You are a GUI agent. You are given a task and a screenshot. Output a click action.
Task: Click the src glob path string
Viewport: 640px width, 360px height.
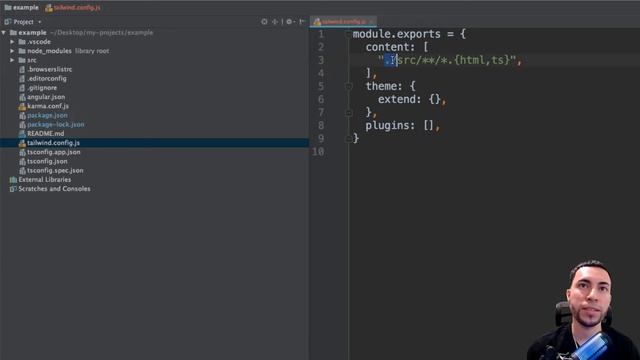point(447,60)
